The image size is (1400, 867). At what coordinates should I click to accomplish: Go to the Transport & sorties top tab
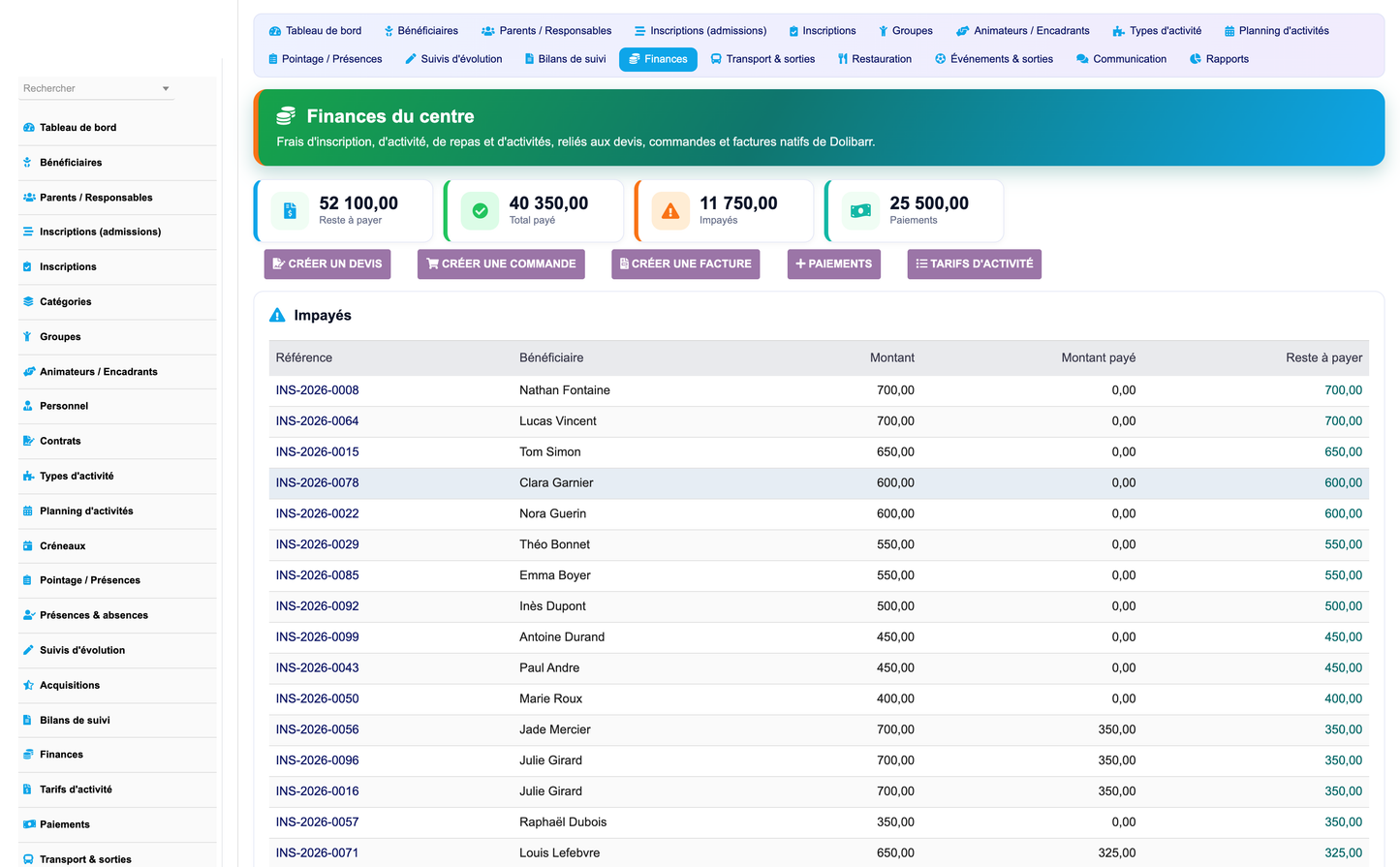pyautogui.click(x=762, y=59)
